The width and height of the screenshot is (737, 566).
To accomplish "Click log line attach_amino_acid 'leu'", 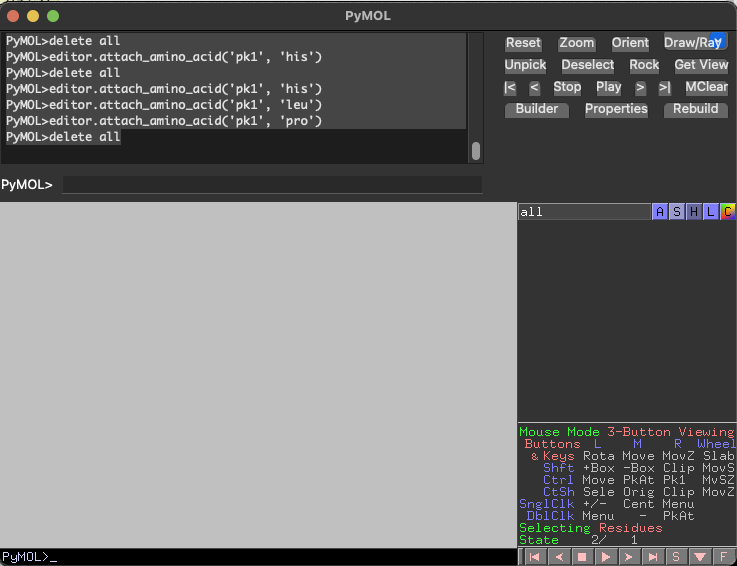I will coord(164,105).
